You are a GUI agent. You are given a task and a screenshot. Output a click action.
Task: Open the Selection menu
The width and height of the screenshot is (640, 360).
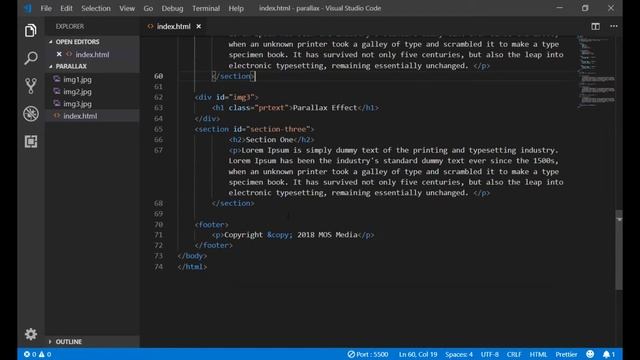(96, 8)
